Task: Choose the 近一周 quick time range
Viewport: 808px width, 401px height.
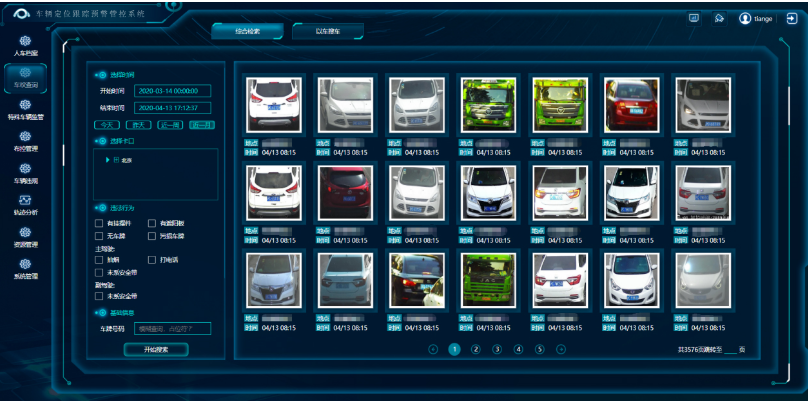Action: pyautogui.click(x=170, y=125)
